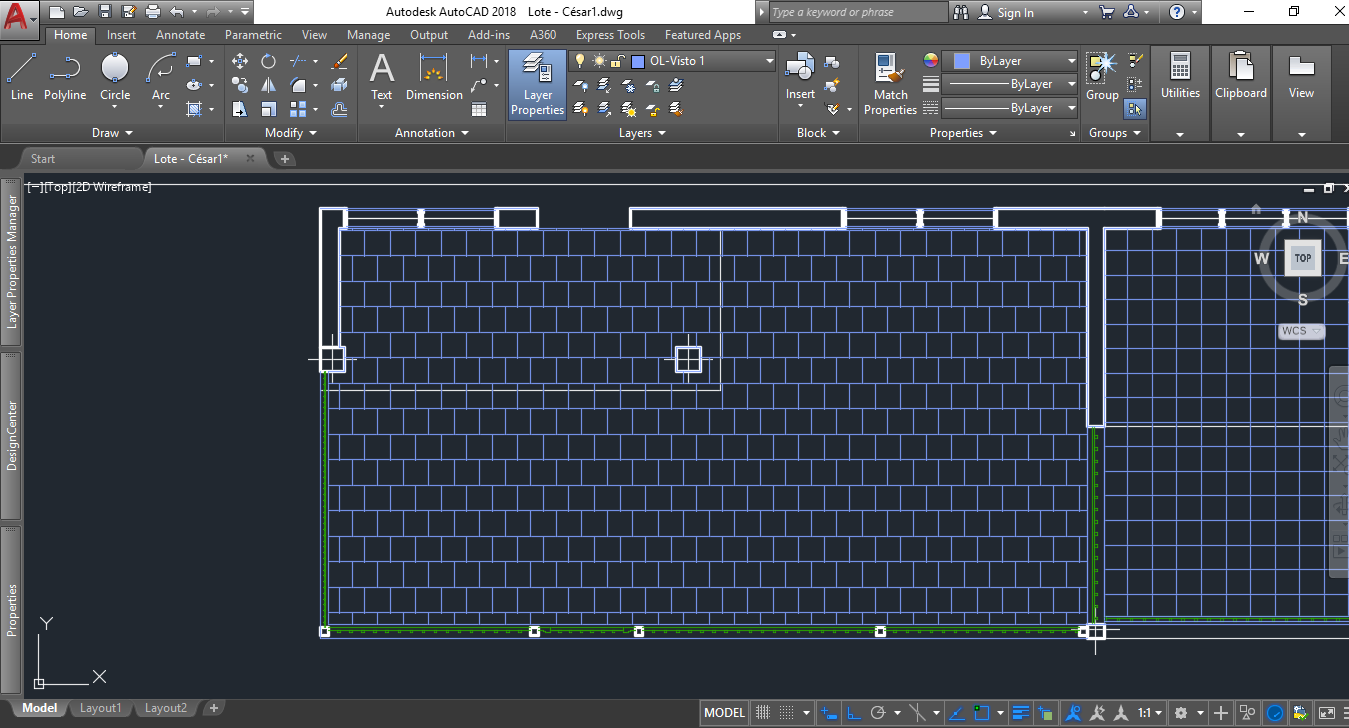The image size is (1349, 728).
Task: Toggle Polar Tracking in status bar
Action: [879, 713]
